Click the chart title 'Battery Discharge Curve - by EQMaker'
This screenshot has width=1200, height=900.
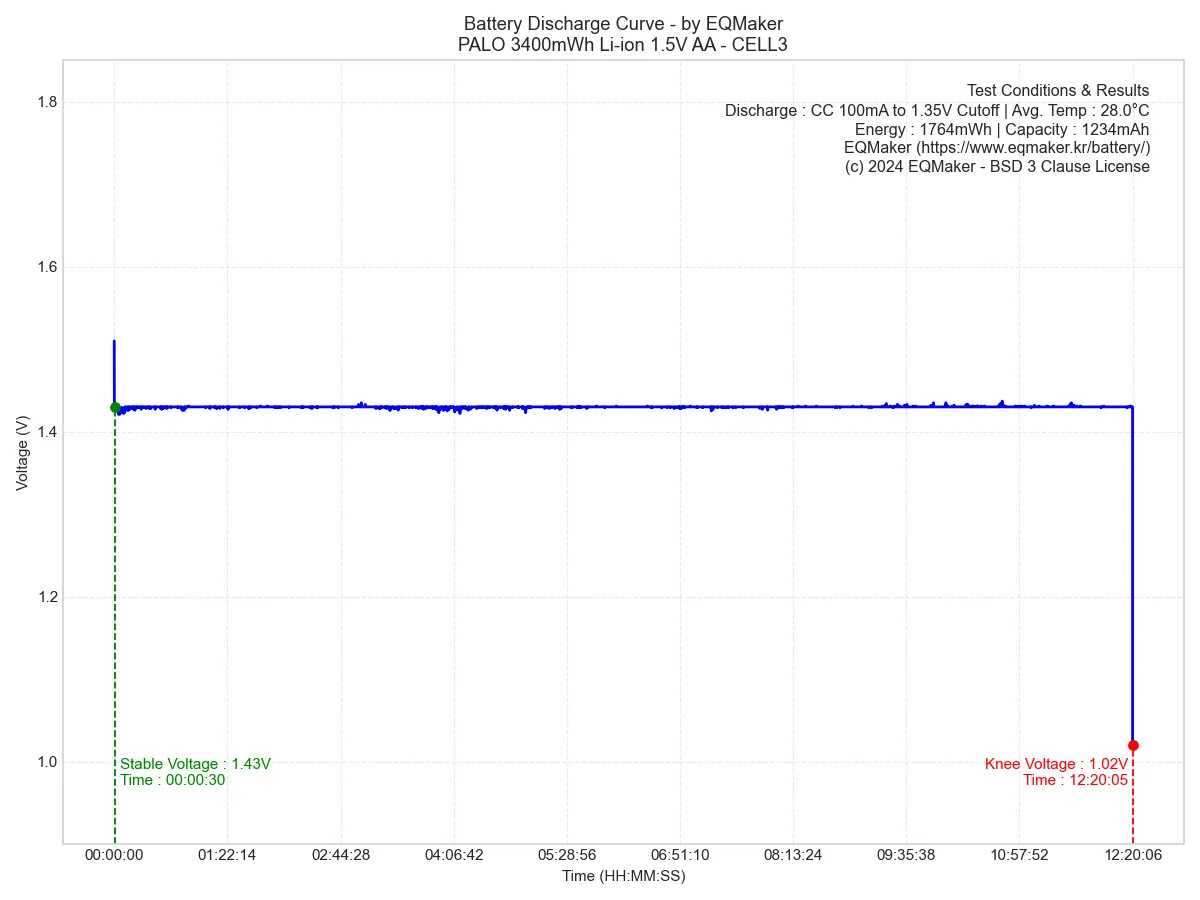pyautogui.click(x=623, y=24)
